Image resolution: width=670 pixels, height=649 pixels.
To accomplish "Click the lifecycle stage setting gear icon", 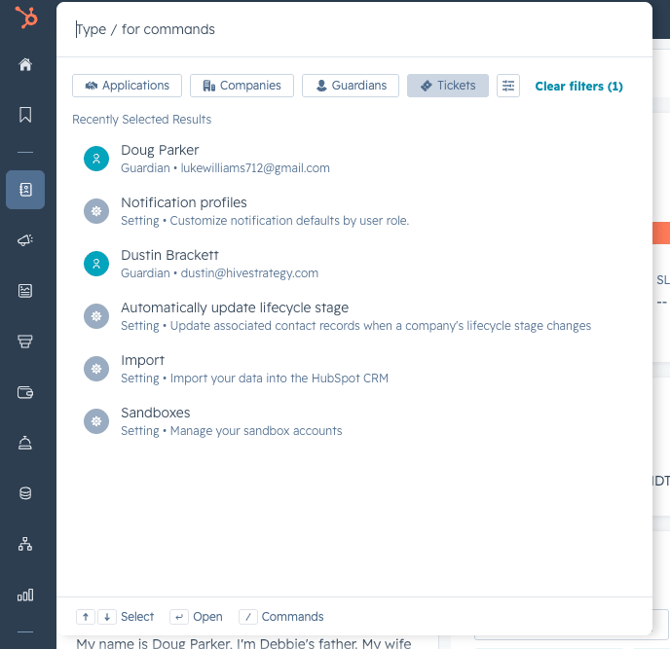I will pyautogui.click(x=97, y=316).
